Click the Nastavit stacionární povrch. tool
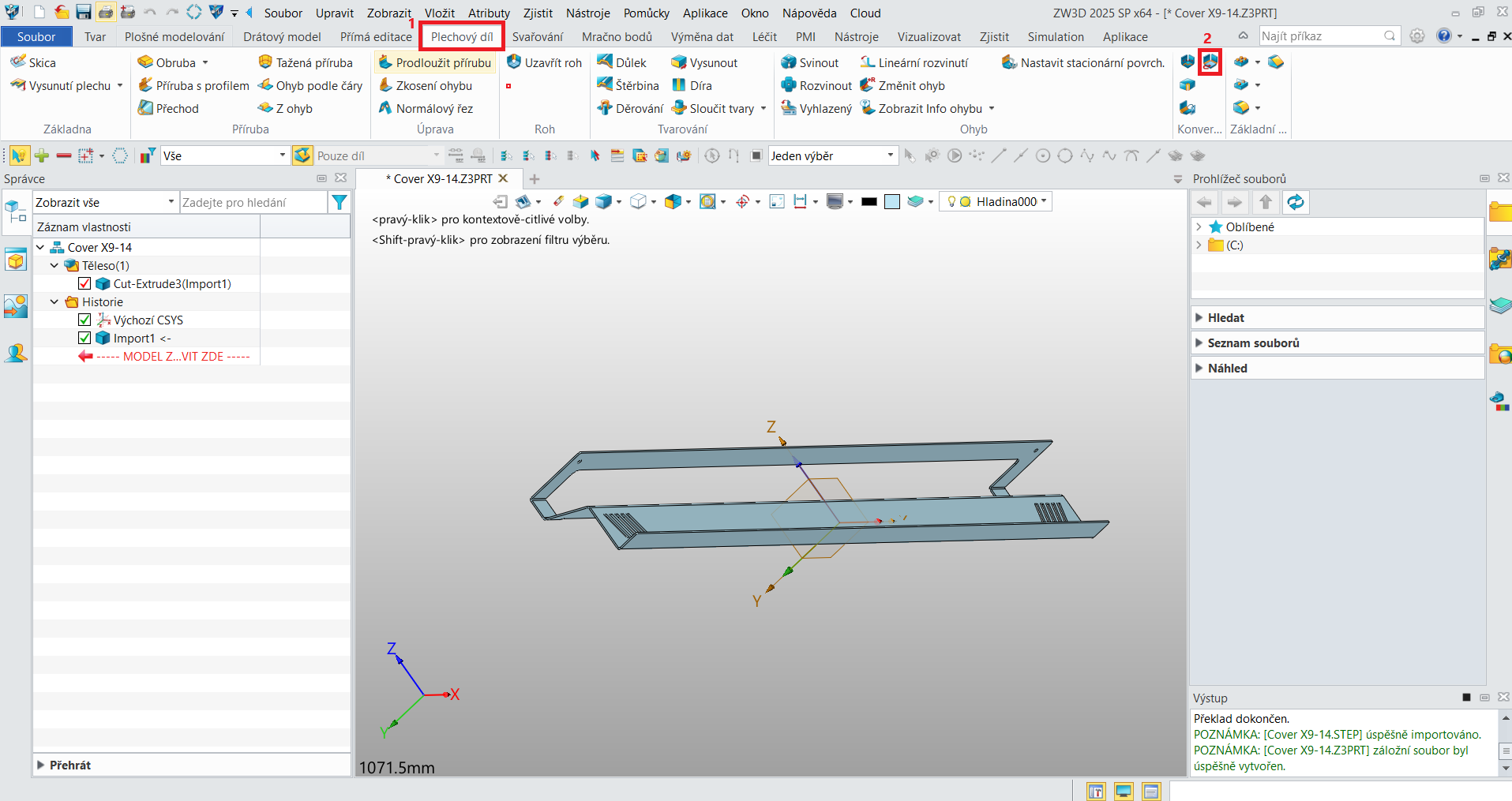Image resolution: width=1512 pixels, height=801 pixels. pos(1083,62)
